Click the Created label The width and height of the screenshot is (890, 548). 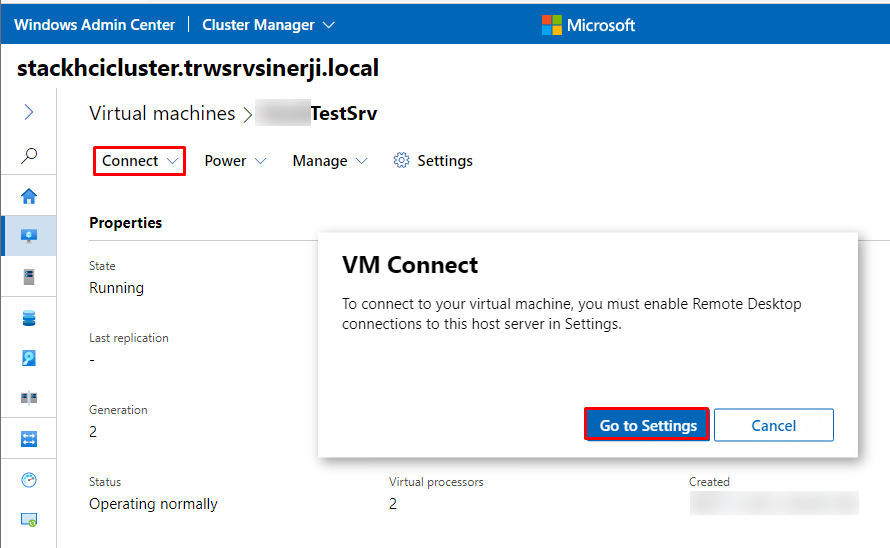(x=709, y=482)
